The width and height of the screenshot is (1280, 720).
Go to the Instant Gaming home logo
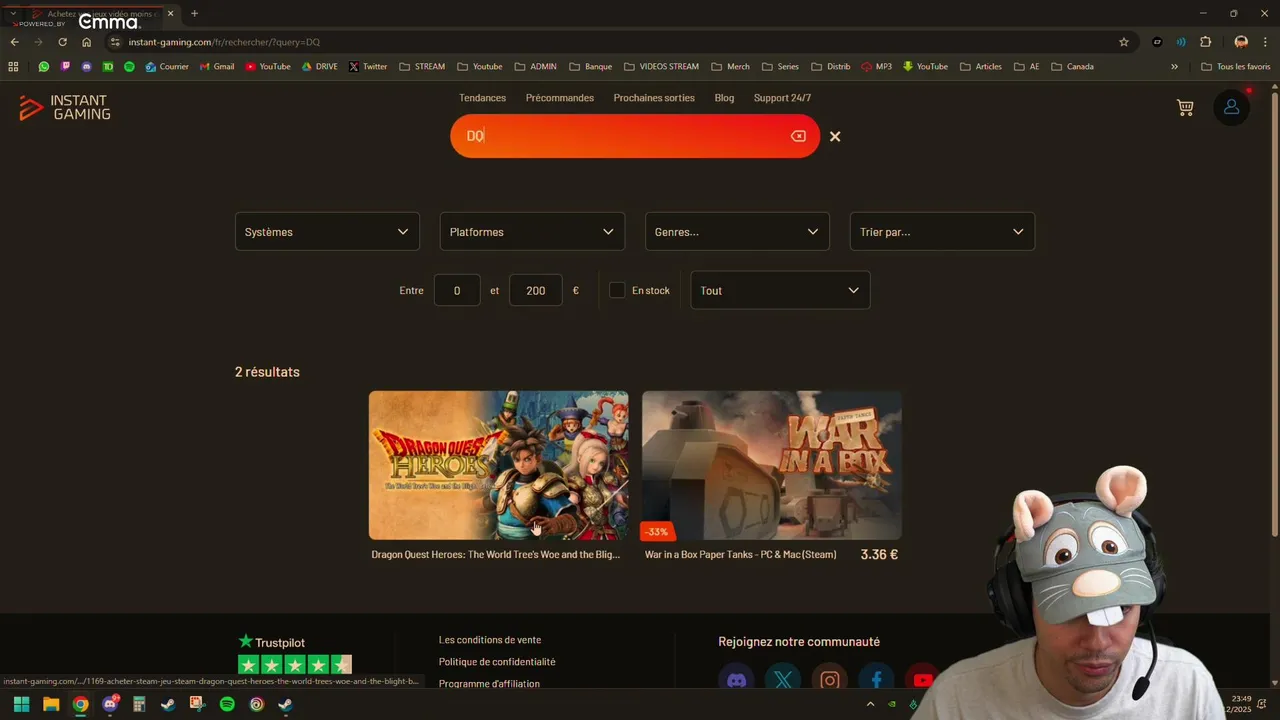[x=65, y=108]
